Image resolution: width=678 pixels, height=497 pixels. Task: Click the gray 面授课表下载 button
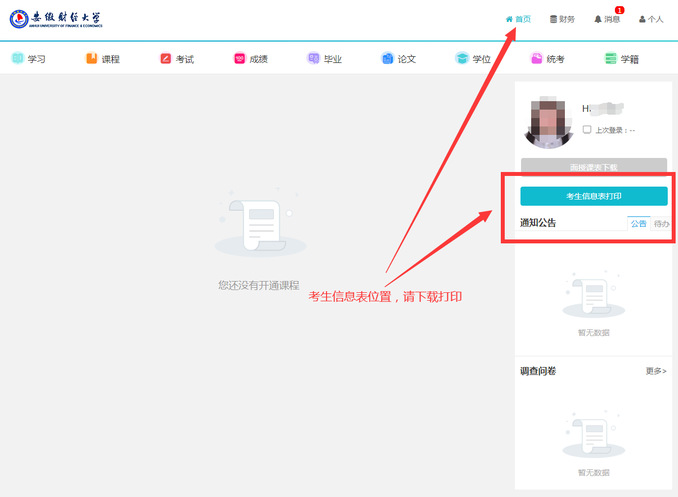(x=593, y=167)
